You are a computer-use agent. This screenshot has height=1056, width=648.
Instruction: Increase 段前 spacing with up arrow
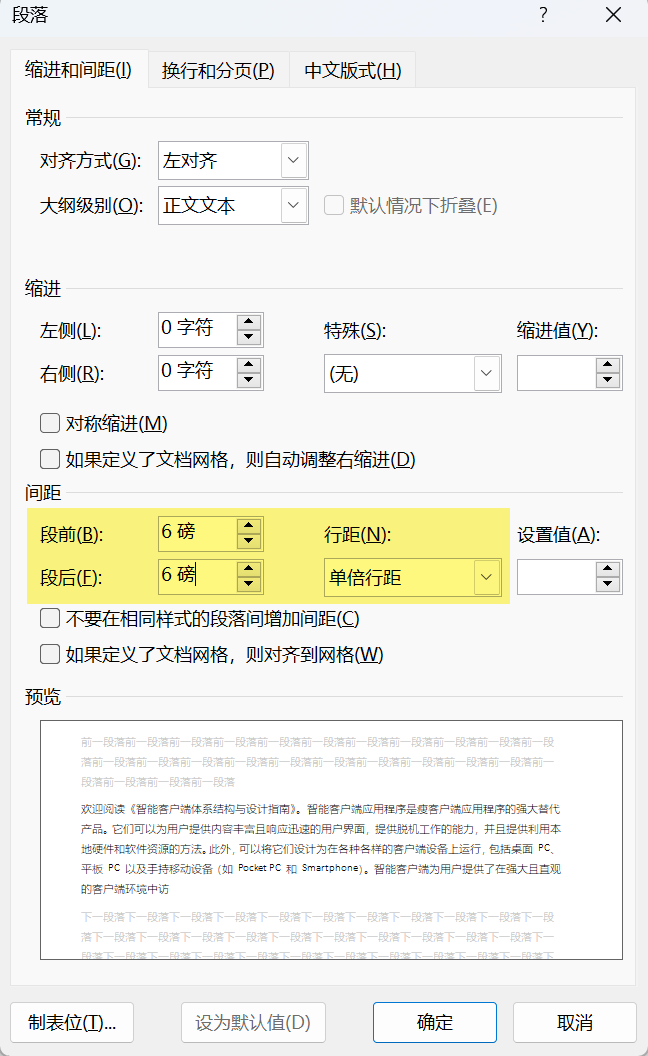[249, 526]
